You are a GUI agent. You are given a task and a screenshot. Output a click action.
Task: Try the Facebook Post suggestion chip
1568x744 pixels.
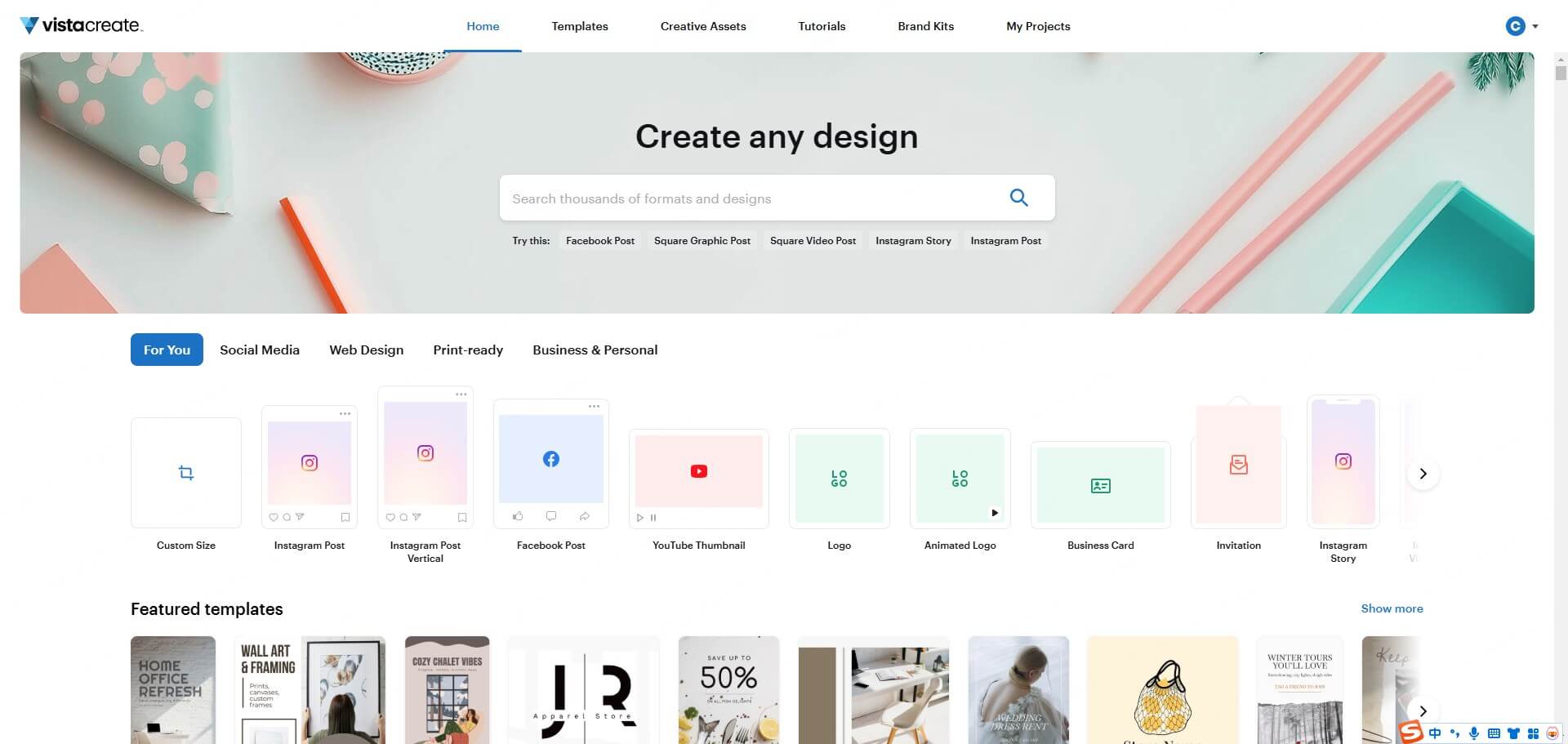600,241
